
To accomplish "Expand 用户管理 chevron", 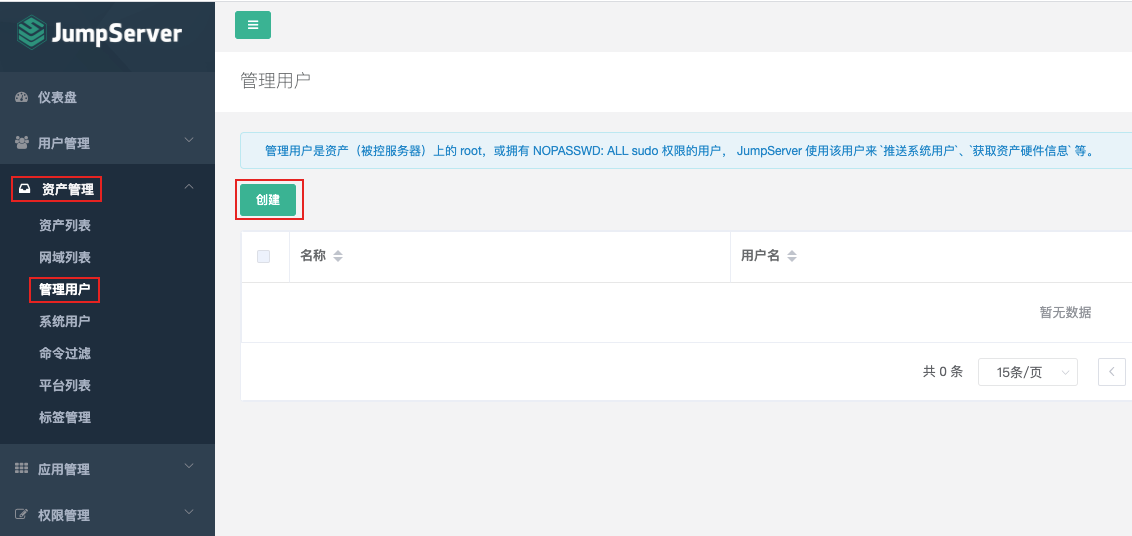I will (x=189, y=139).
